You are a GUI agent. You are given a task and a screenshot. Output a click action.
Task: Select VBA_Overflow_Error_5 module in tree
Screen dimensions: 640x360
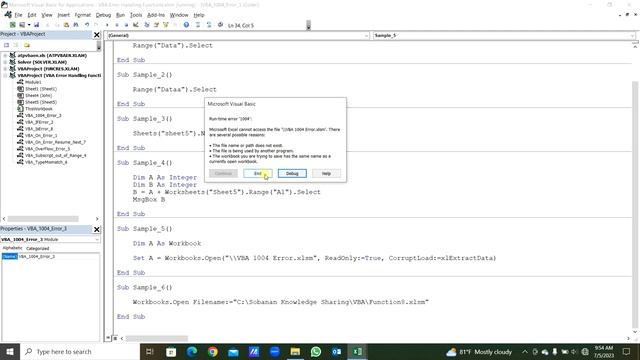coord(47,149)
